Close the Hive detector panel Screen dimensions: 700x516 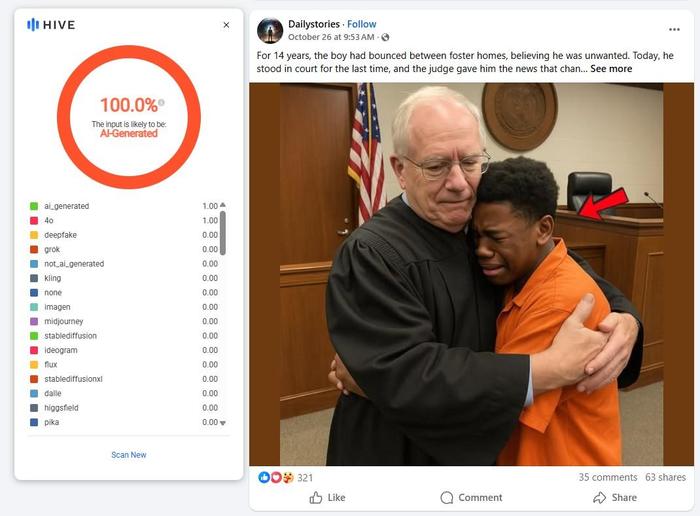click(226, 25)
